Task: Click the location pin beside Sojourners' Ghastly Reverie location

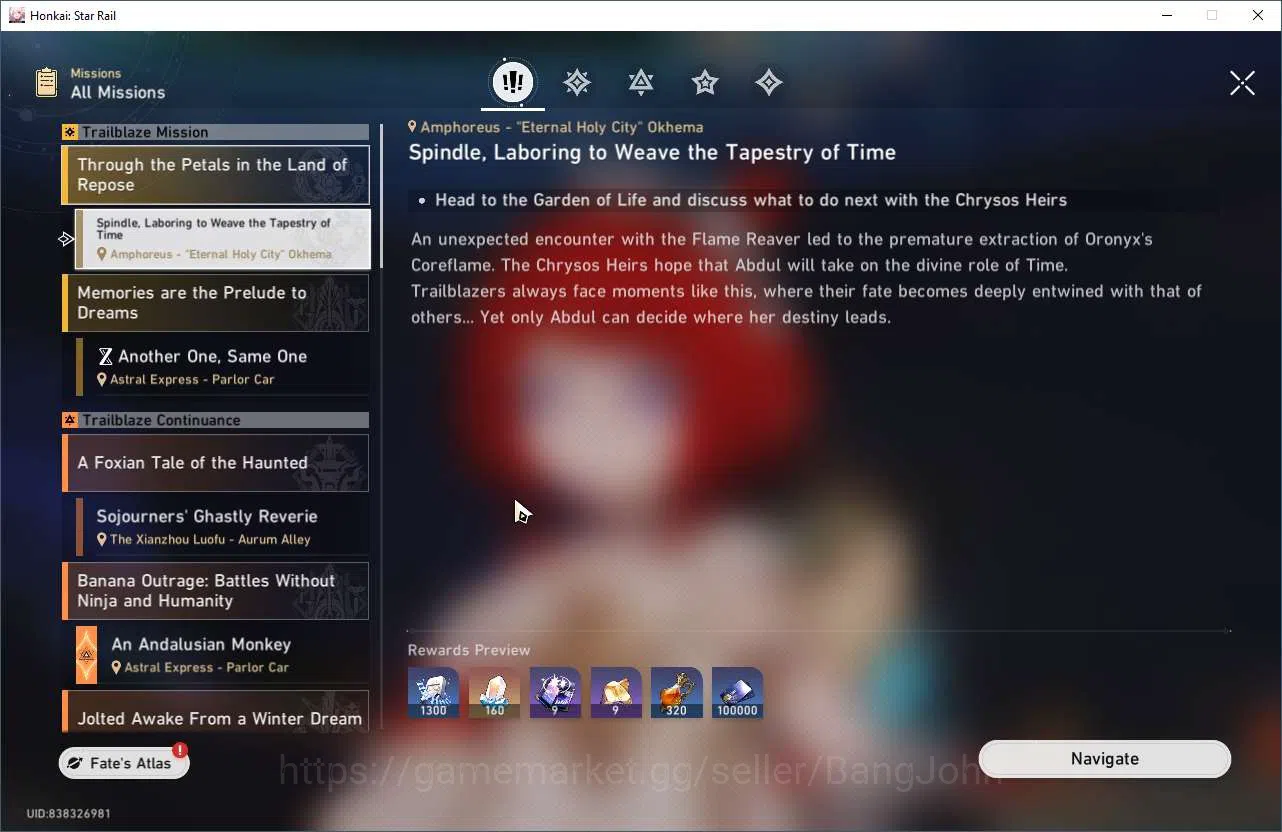Action: pyautogui.click(x=101, y=539)
